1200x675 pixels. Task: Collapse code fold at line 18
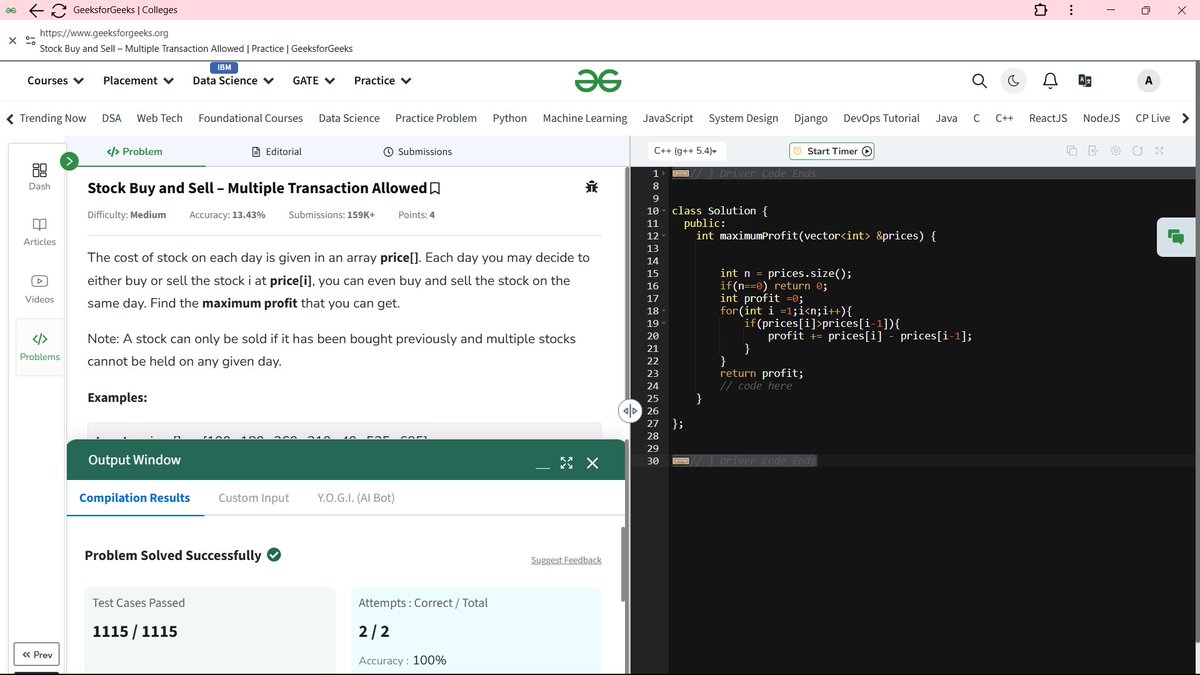coord(663,311)
